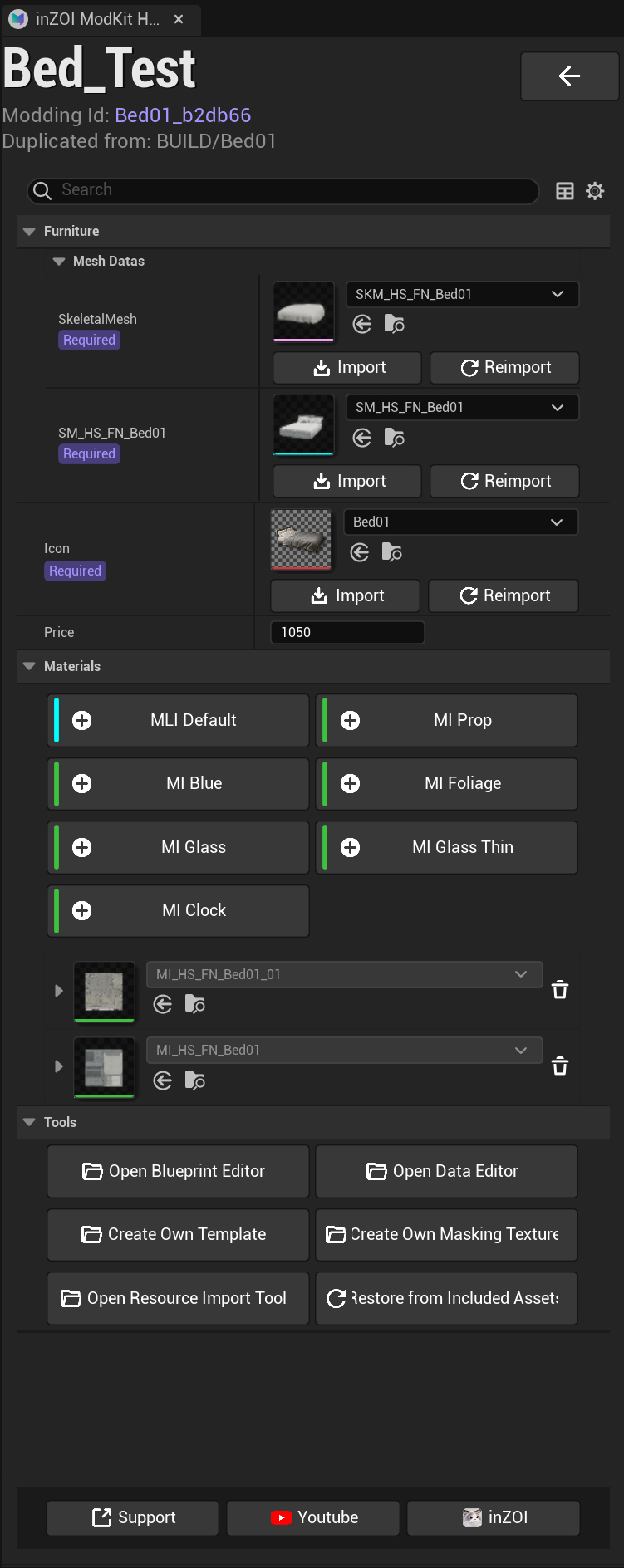Expand the MI_HS_FN_Bed01 material row
The width and height of the screenshot is (624, 1568).
tap(58, 1066)
